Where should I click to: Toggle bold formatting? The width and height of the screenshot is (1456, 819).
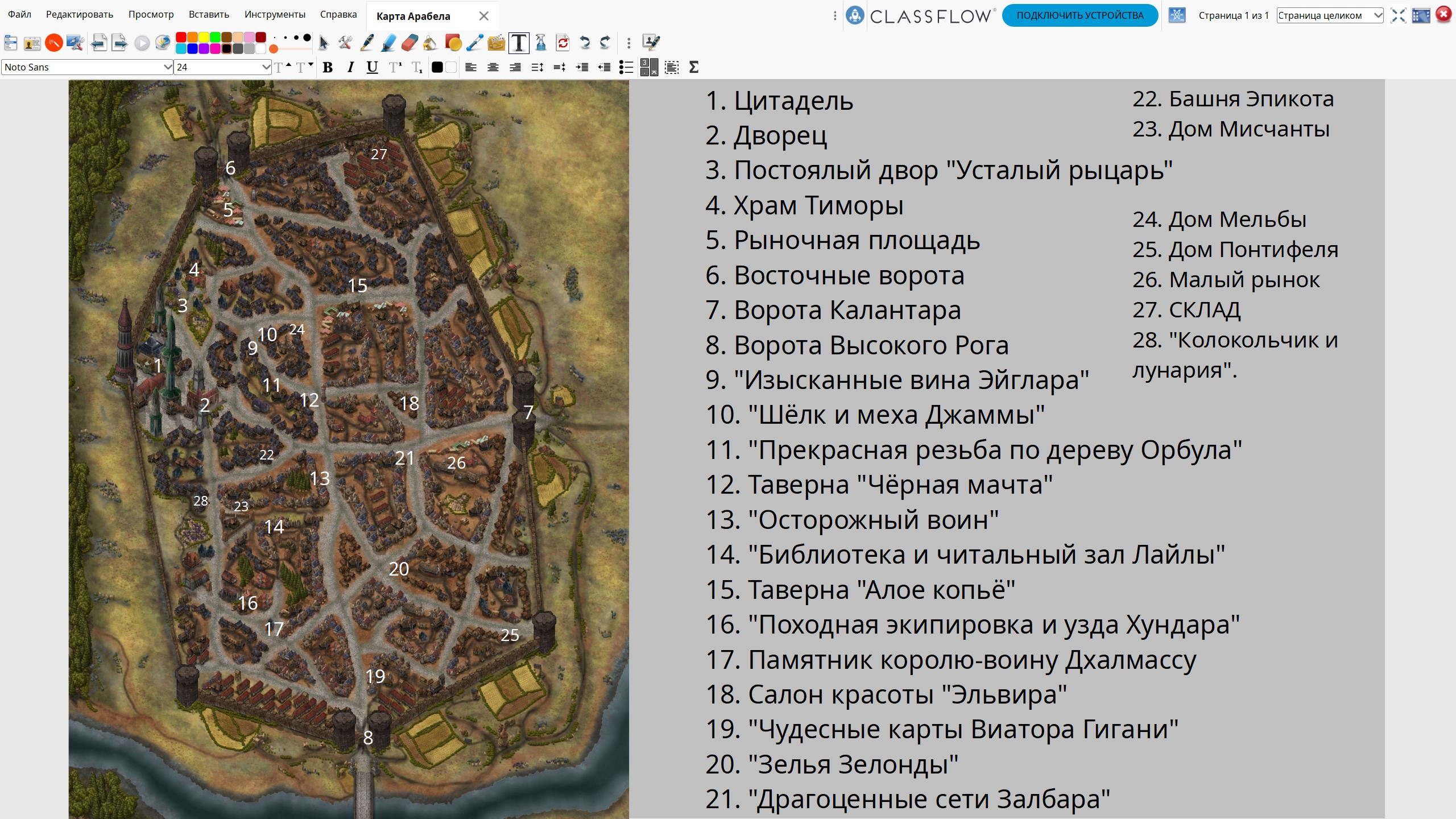328,68
